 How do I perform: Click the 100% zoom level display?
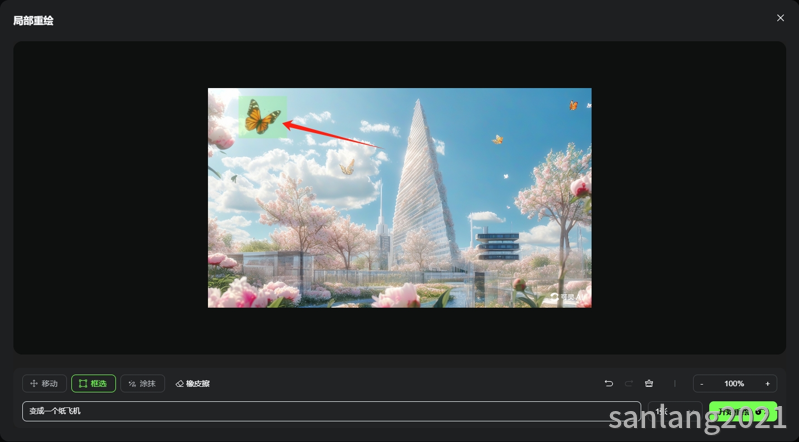click(734, 383)
